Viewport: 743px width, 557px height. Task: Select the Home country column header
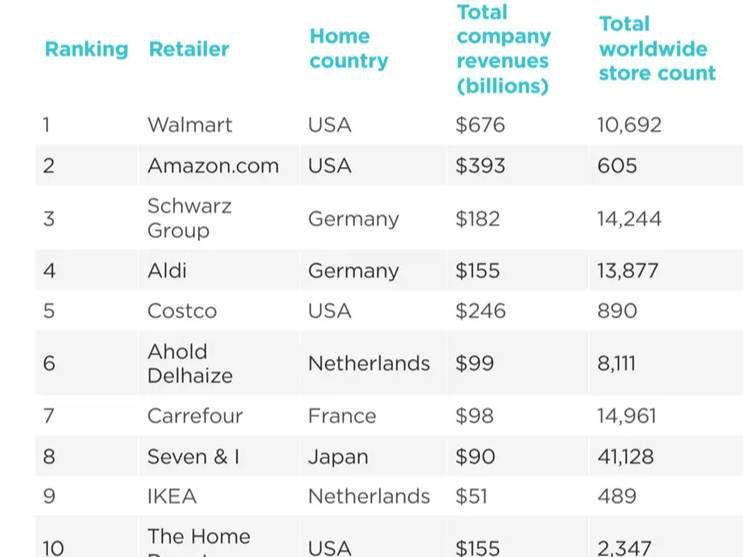[x=348, y=49]
